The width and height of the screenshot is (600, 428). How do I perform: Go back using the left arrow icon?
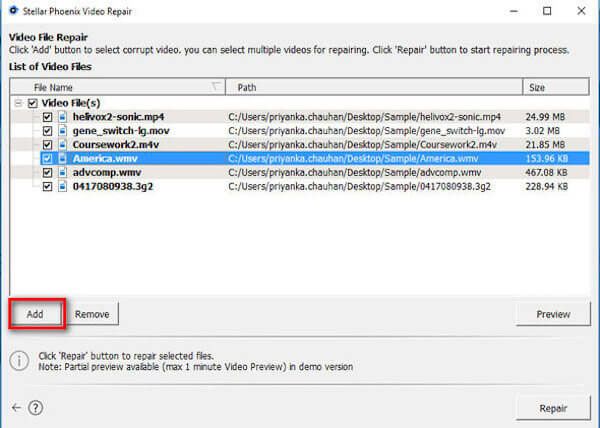click(x=16, y=408)
